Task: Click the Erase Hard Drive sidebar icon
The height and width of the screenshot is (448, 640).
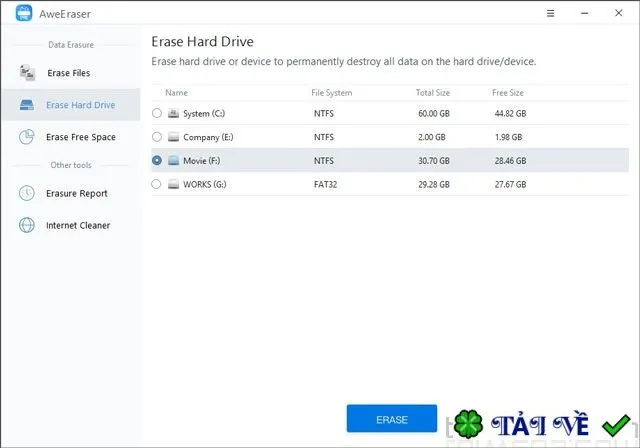Action: point(27,105)
